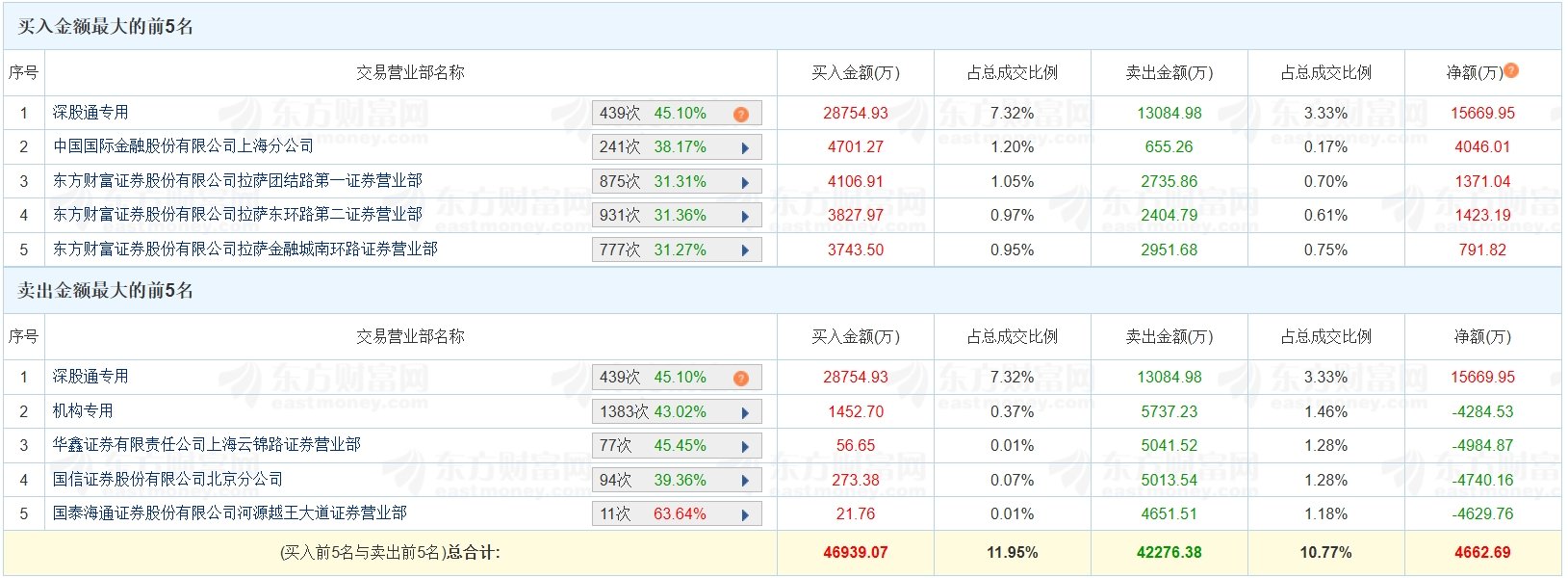Select net amount 791.82
1568x578 pixels.
pyautogui.click(x=1483, y=250)
